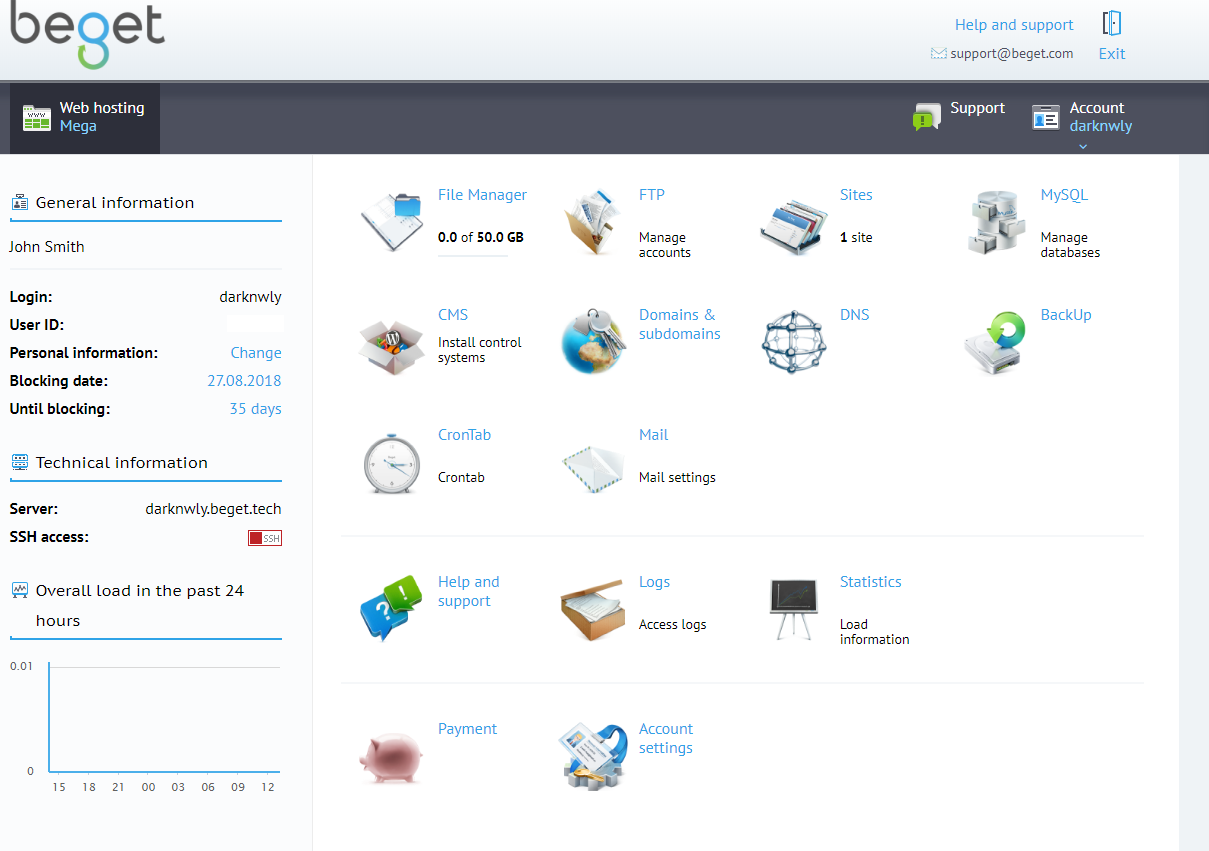This screenshot has height=851, width=1209.
Task: Click the '0.0 of 50.0 GB' usage text
Action: (481, 238)
